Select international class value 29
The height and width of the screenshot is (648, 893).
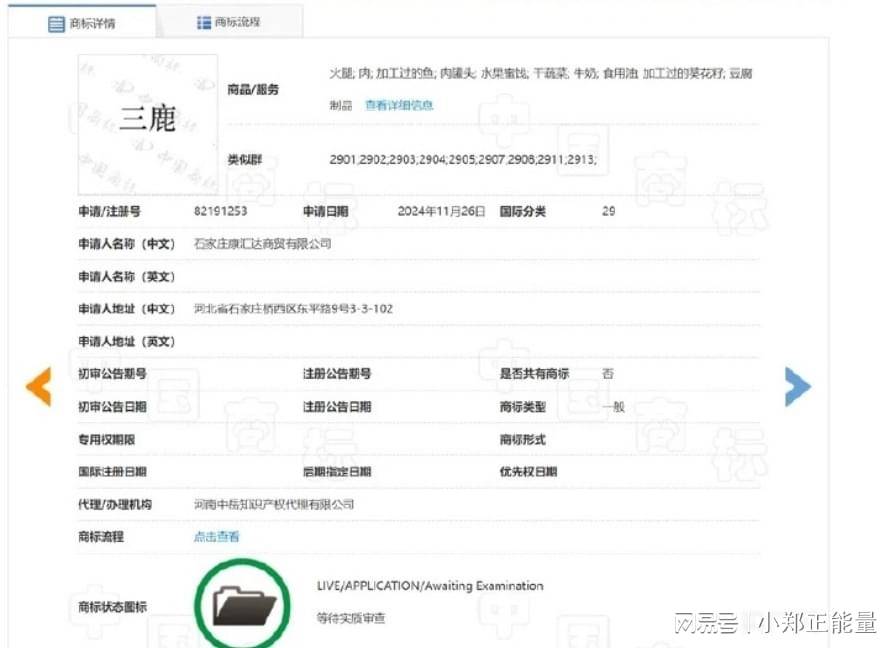pyautogui.click(x=608, y=211)
